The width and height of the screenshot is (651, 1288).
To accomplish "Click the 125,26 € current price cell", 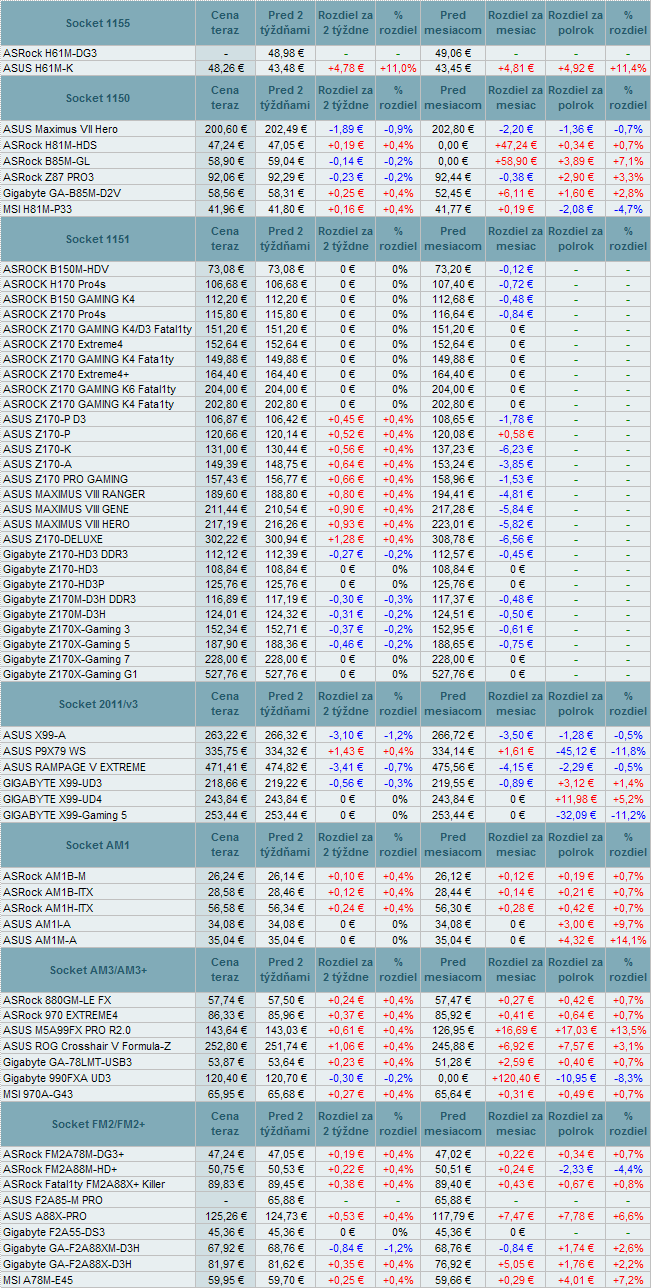I will (225, 1216).
